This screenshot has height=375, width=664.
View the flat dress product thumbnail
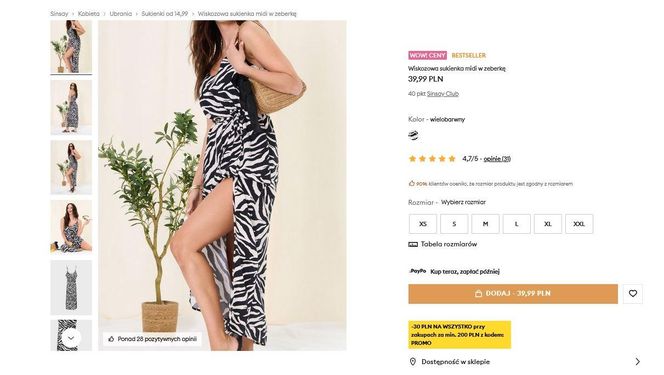click(71, 287)
